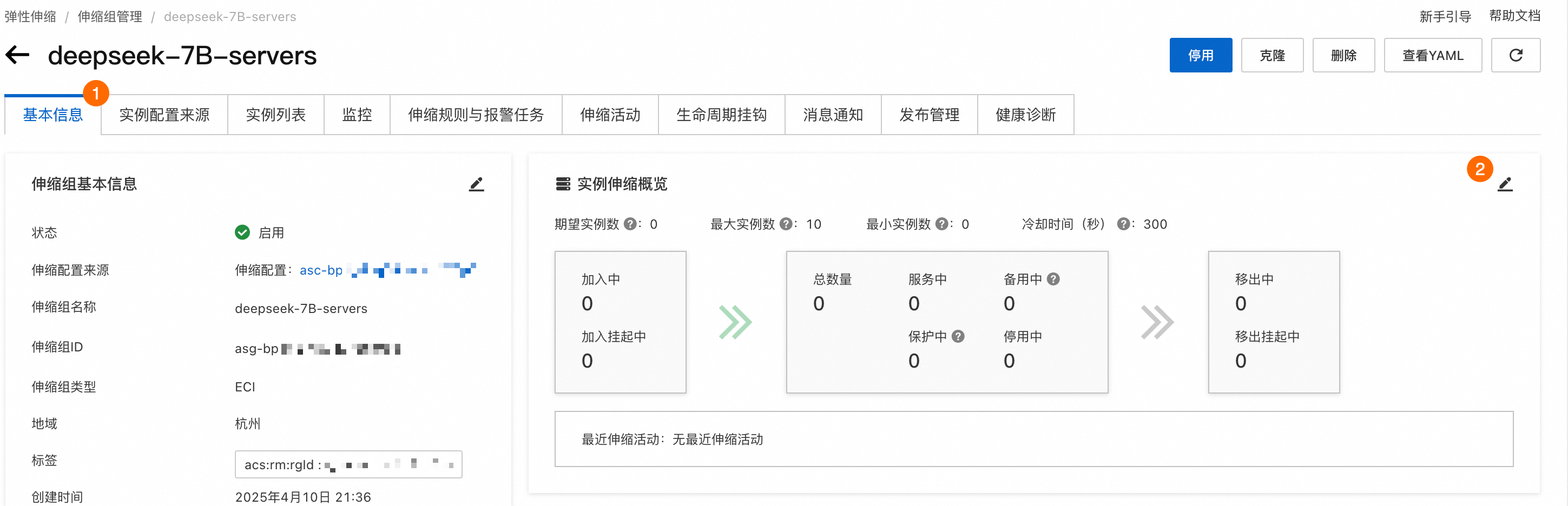This screenshot has height=506, width=1568.
Task: Go to 伸缩组管理 breadcrumb
Action: coord(109,16)
